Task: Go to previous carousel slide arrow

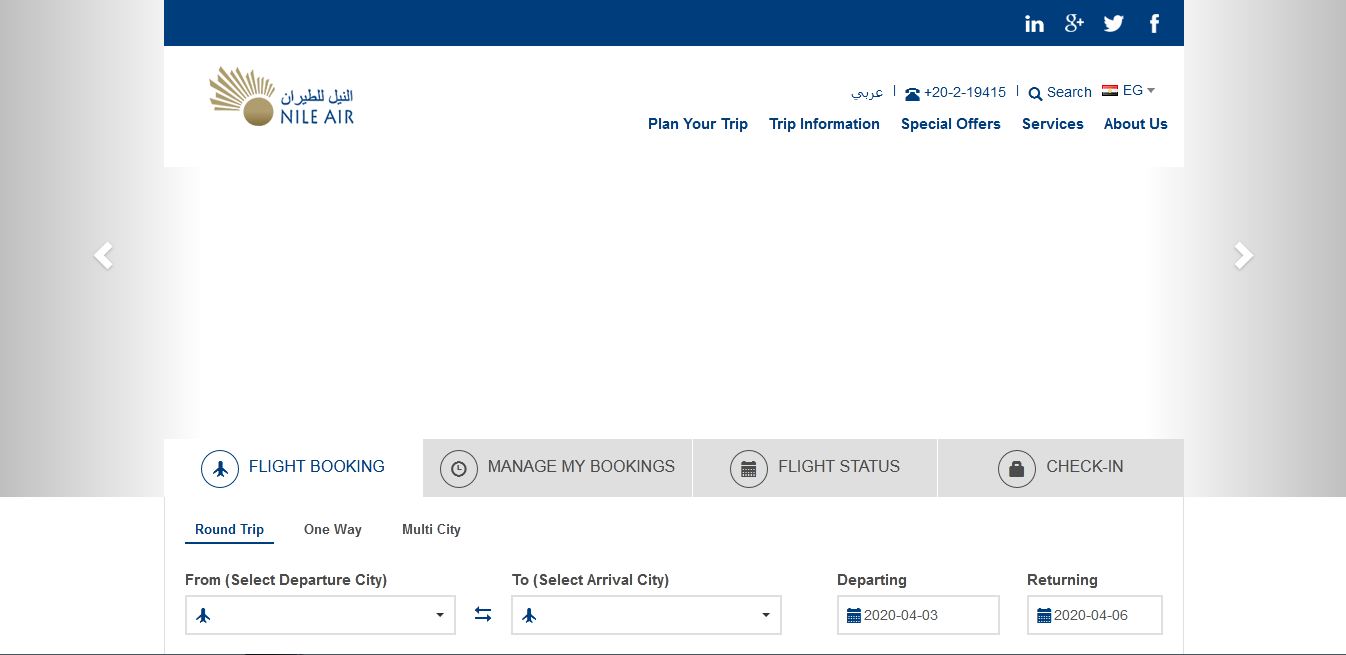Action: pyautogui.click(x=103, y=256)
